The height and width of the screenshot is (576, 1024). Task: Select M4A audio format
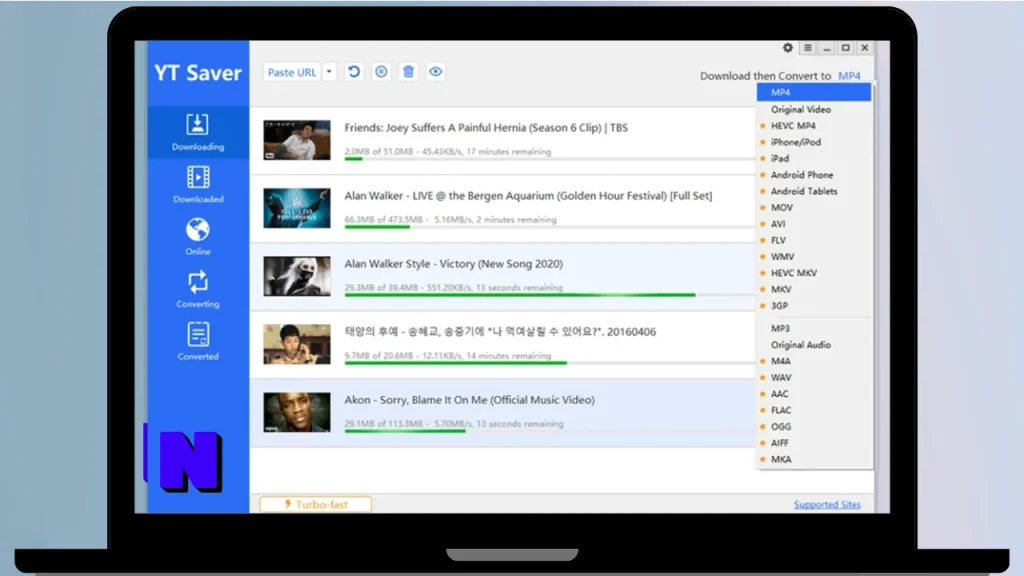tap(814, 361)
